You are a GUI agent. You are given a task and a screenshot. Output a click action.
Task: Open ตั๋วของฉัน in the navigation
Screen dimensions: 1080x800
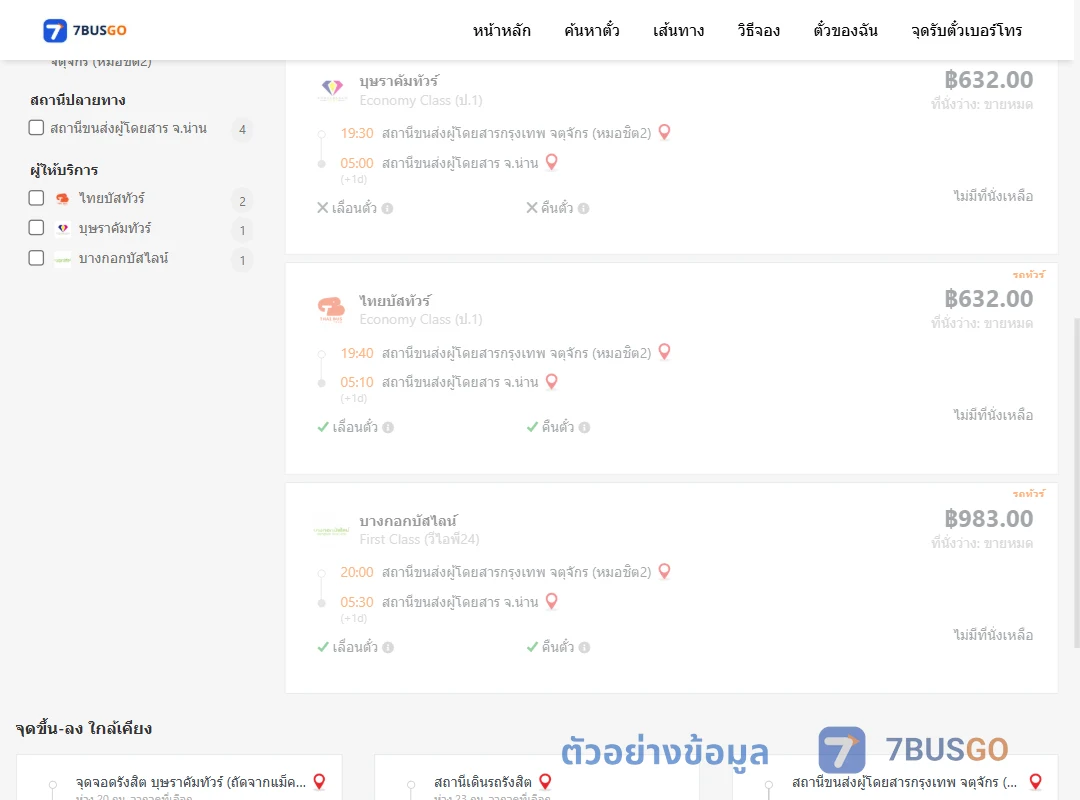tap(845, 30)
